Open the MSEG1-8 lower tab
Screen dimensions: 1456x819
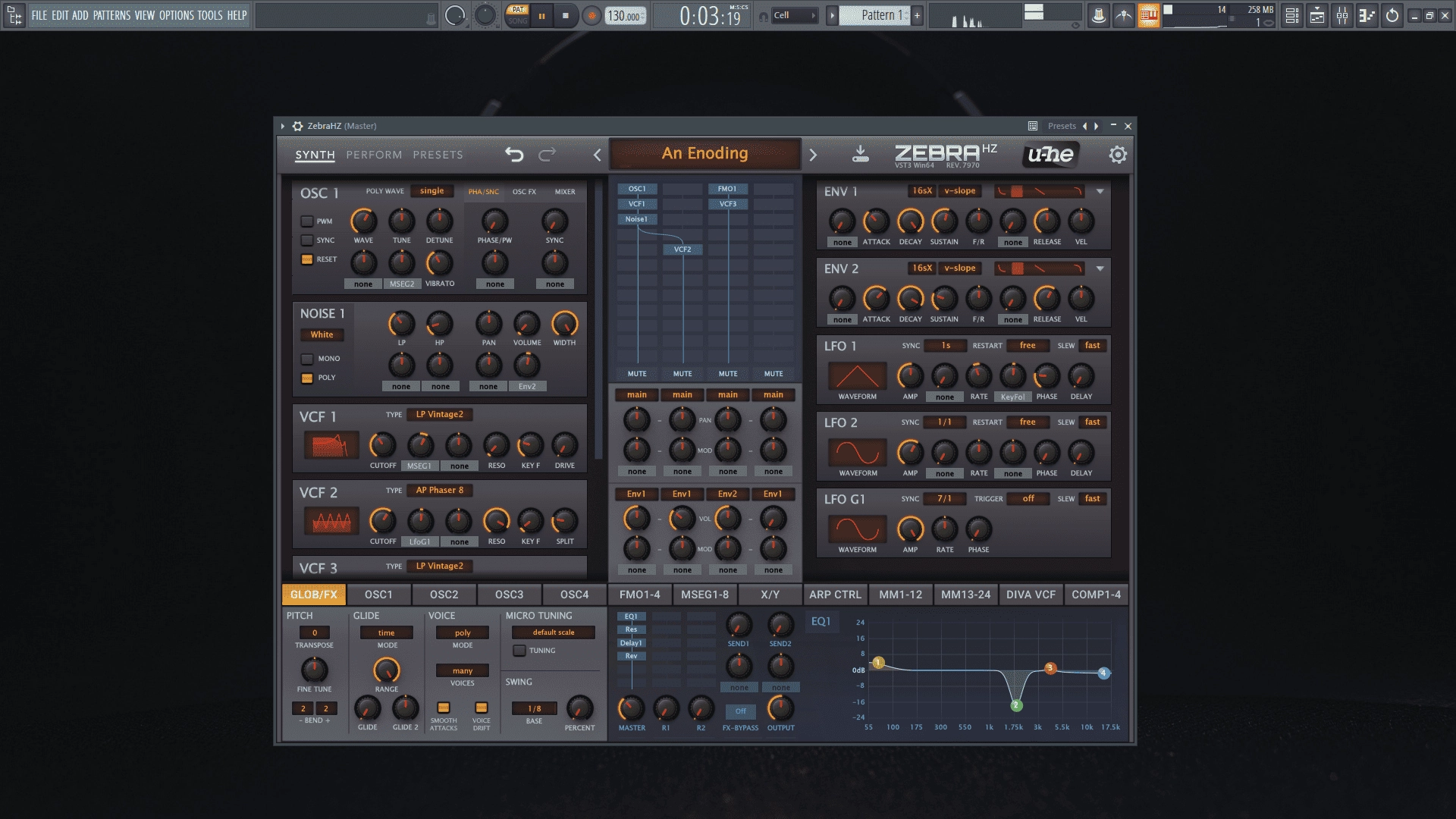click(704, 595)
